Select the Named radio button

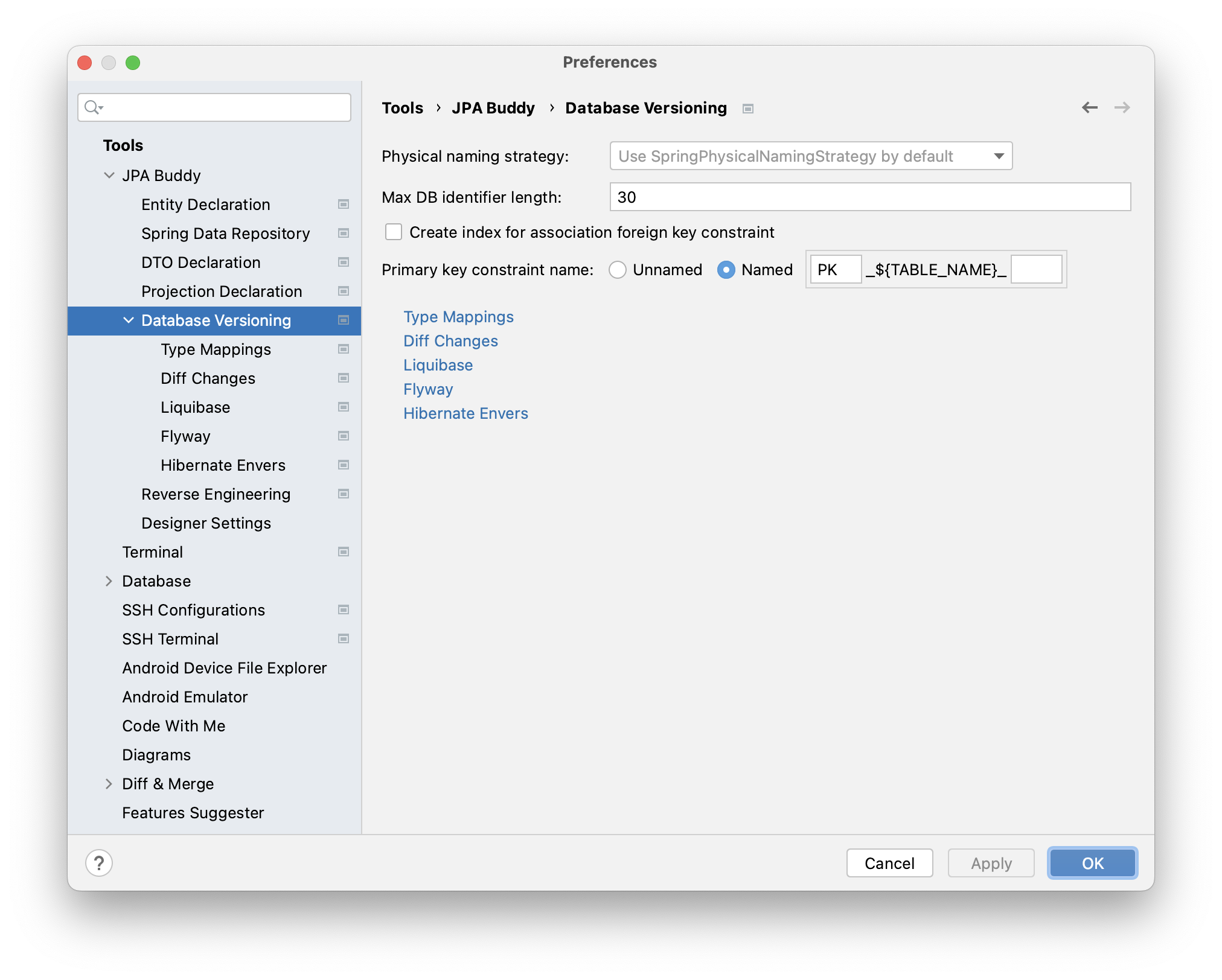pos(726,270)
